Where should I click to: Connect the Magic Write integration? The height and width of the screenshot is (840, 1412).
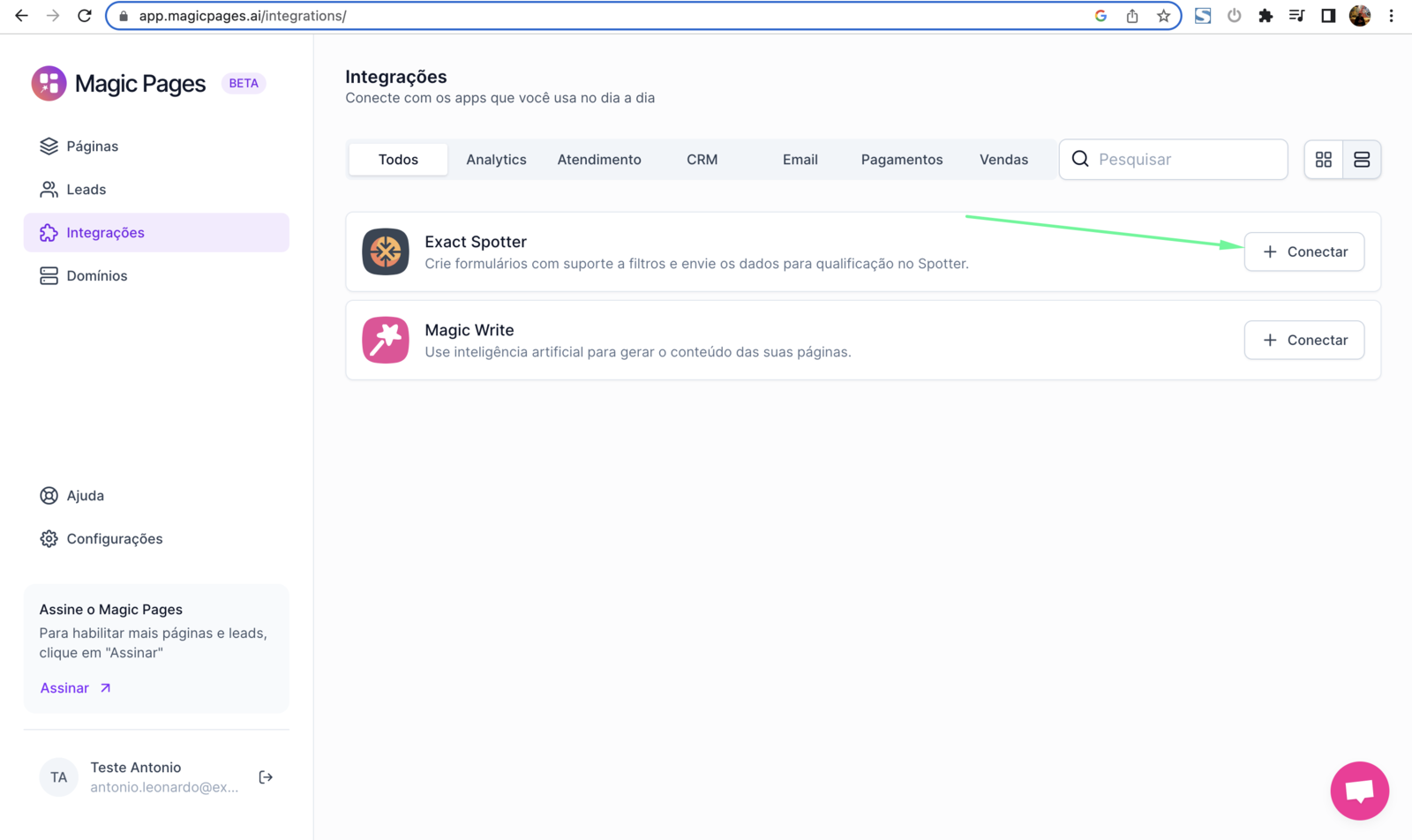click(x=1304, y=340)
